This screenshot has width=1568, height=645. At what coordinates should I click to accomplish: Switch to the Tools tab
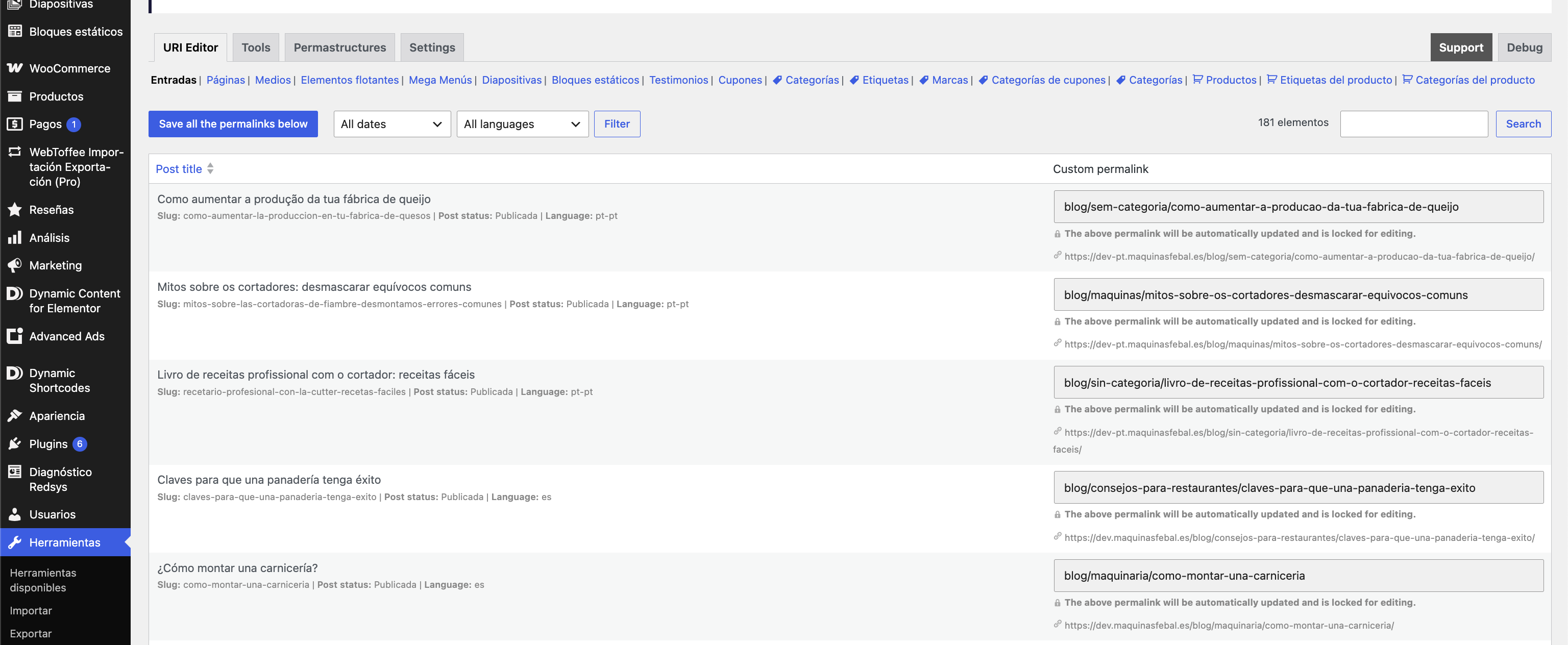256,47
